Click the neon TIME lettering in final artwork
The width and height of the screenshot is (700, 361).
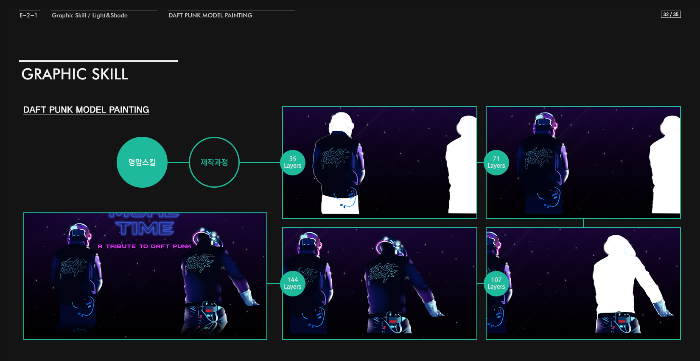tap(146, 229)
